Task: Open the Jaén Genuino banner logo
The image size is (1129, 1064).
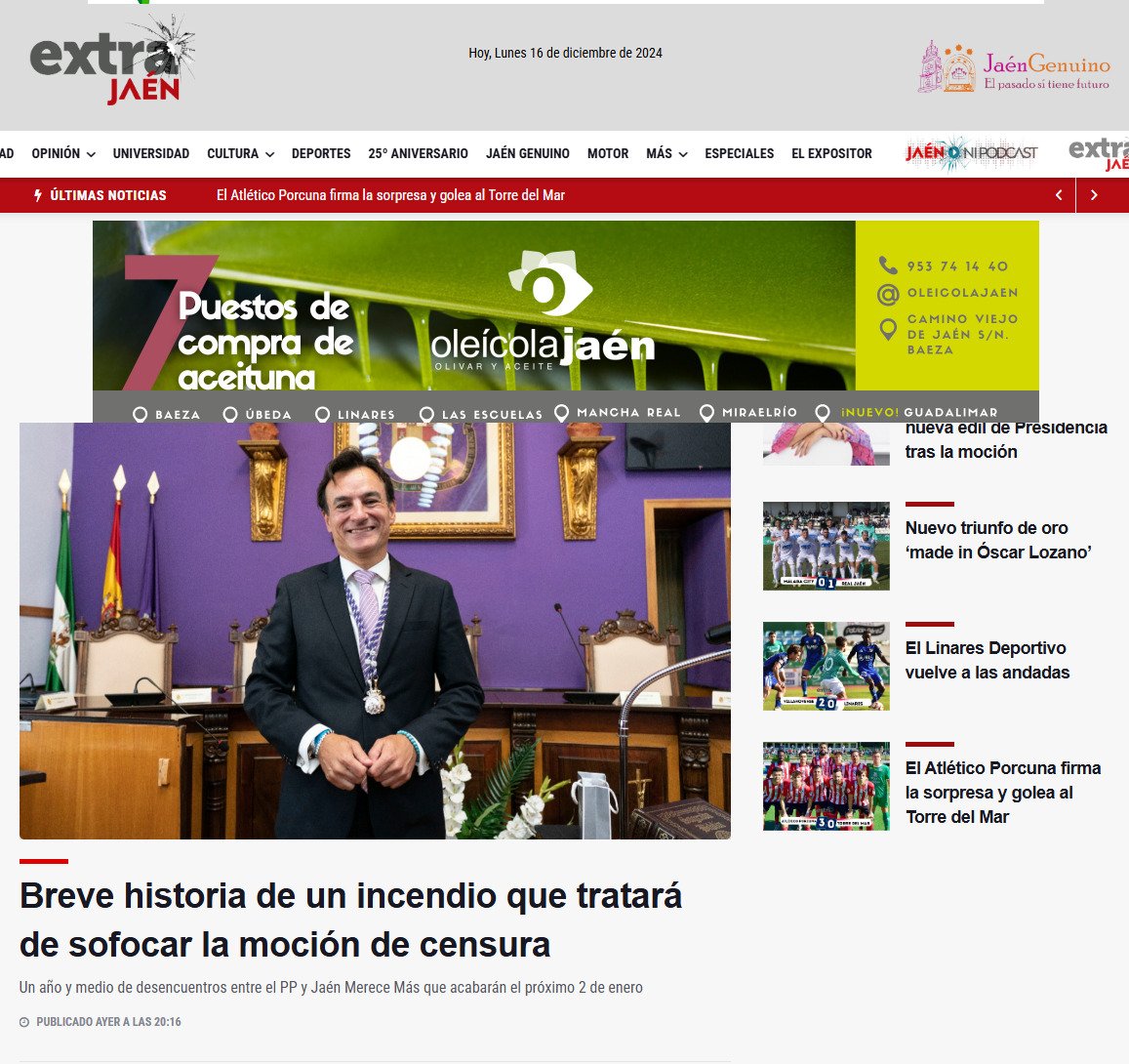Action: click(x=1014, y=67)
